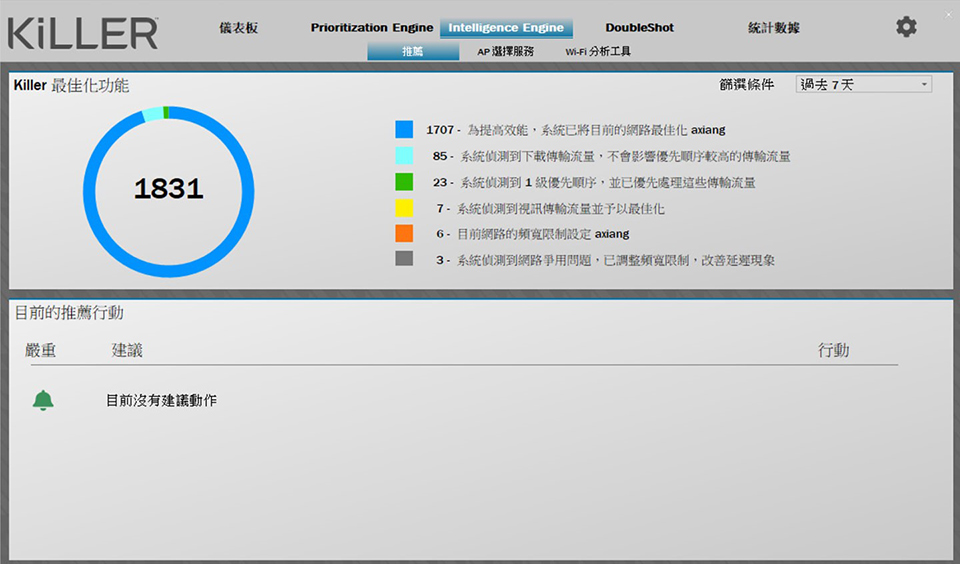
Task: Select the Intelligence Engine tab
Action: click(x=506, y=28)
